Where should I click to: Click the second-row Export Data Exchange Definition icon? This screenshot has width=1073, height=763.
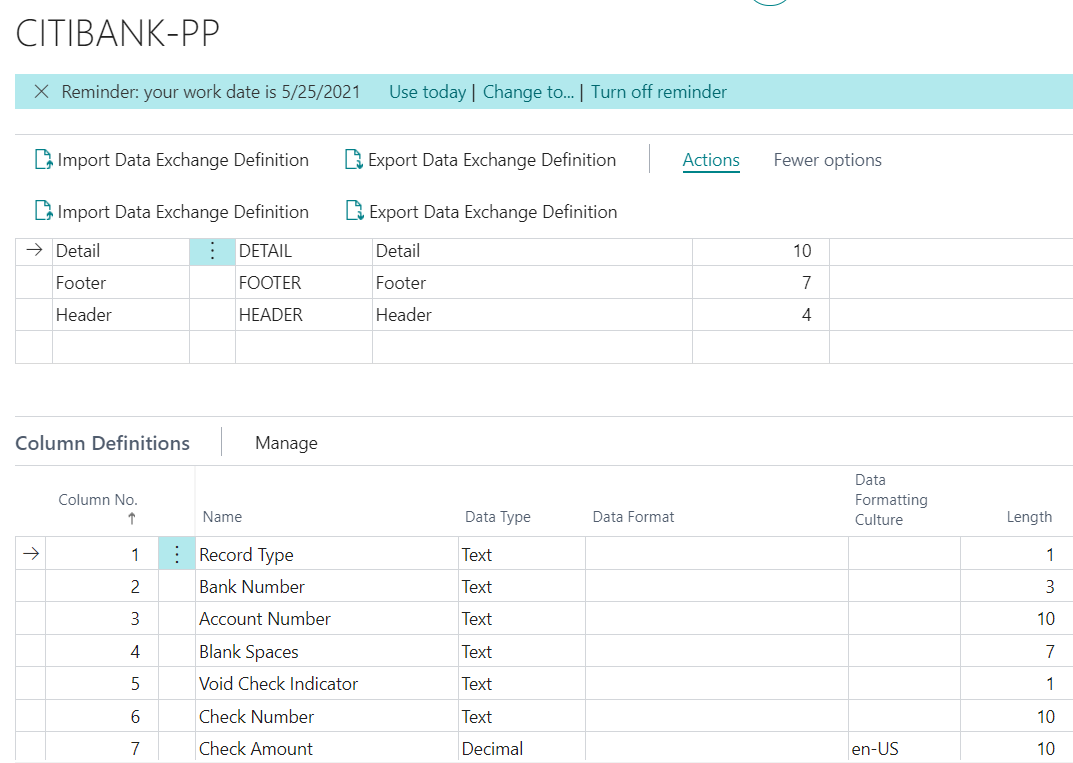(354, 211)
